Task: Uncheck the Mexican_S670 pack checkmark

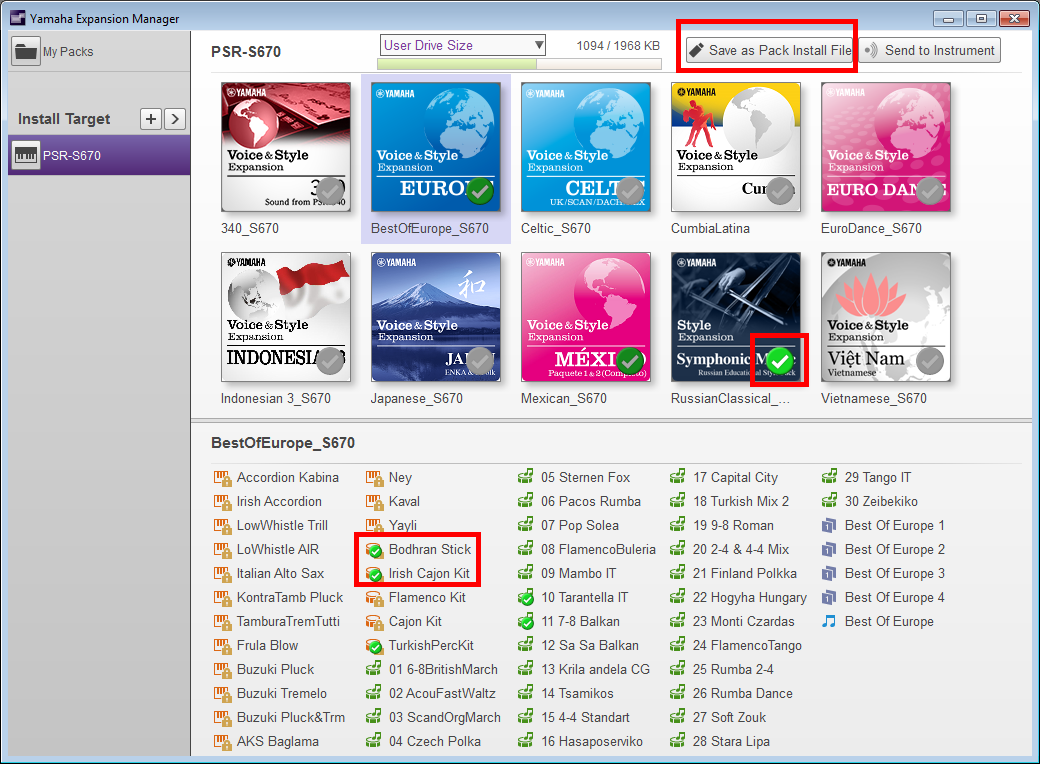Action: tap(629, 361)
